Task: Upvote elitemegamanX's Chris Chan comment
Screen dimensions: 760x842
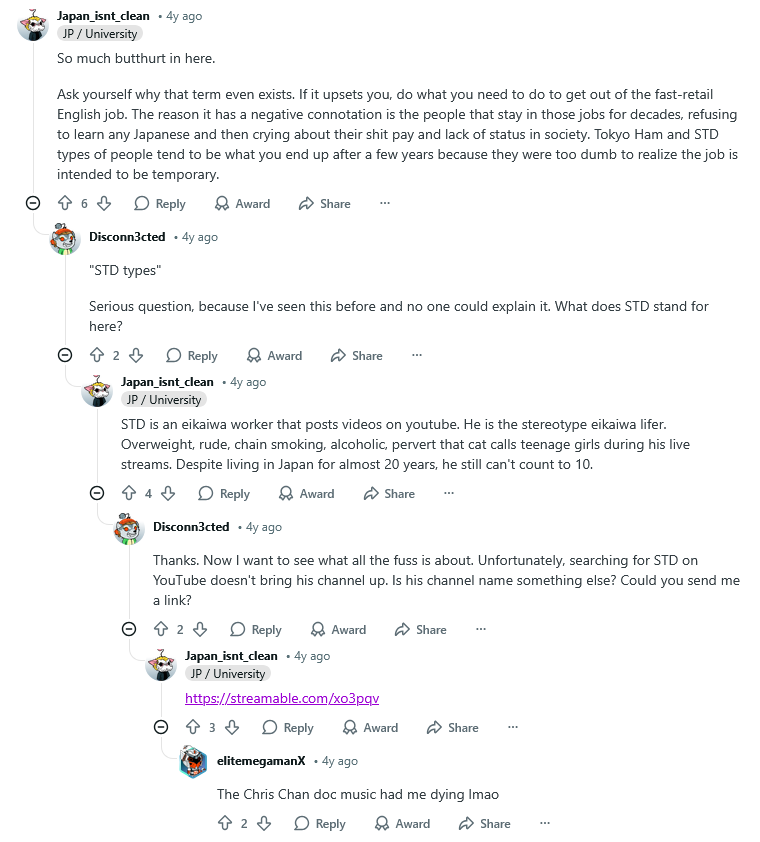Action: tap(225, 823)
